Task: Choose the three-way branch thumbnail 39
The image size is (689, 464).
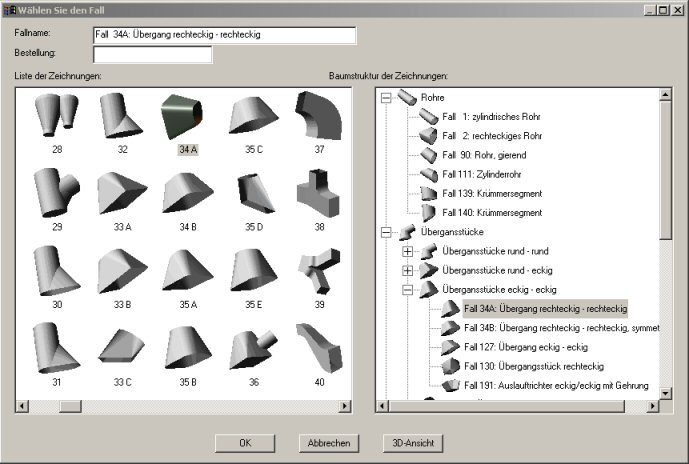Action: pyautogui.click(x=319, y=271)
